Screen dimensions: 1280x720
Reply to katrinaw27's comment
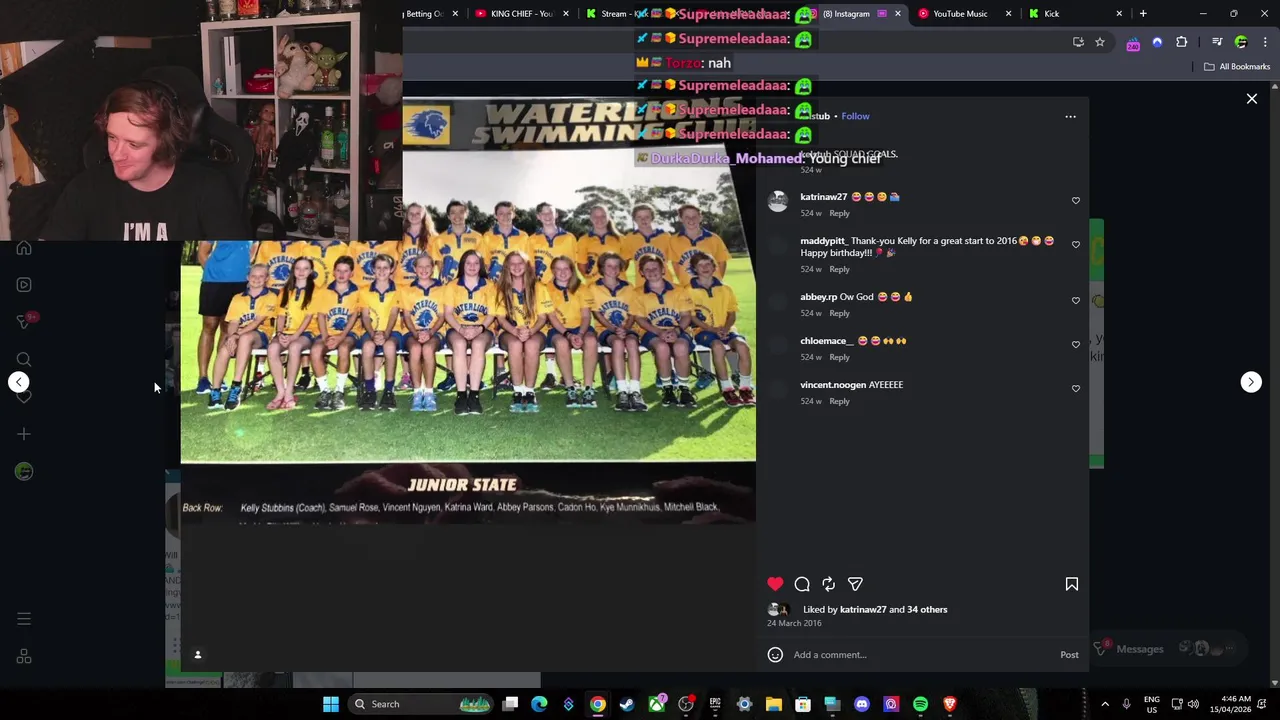[x=839, y=213]
